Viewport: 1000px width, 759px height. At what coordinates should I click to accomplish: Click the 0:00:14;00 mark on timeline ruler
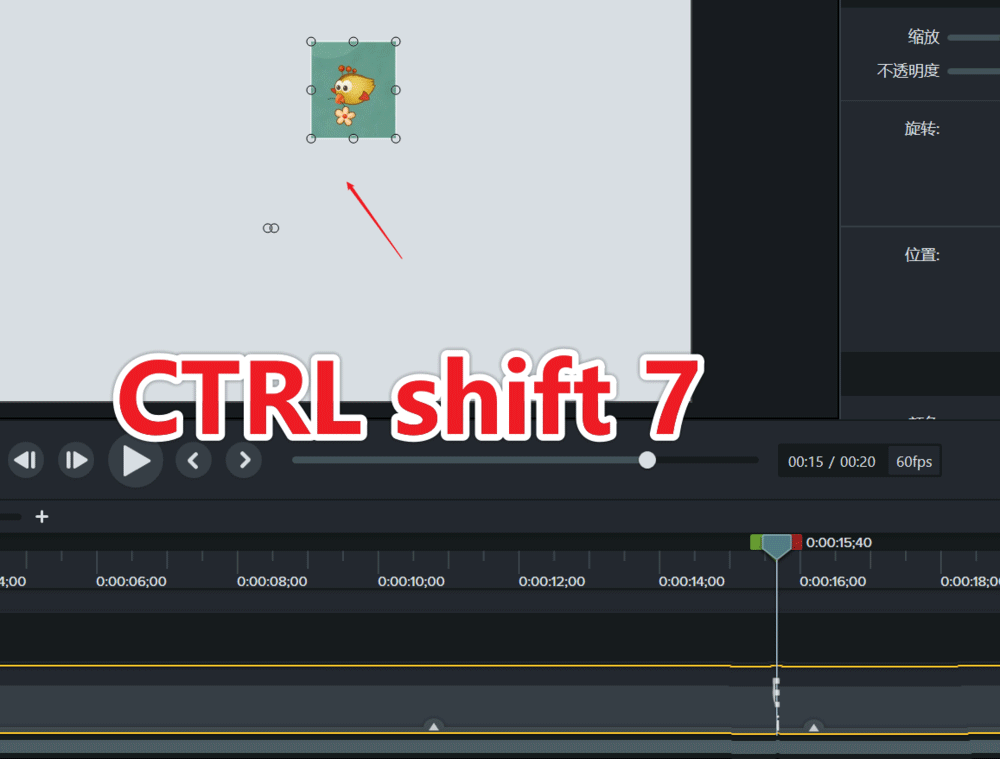[x=692, y=581]
